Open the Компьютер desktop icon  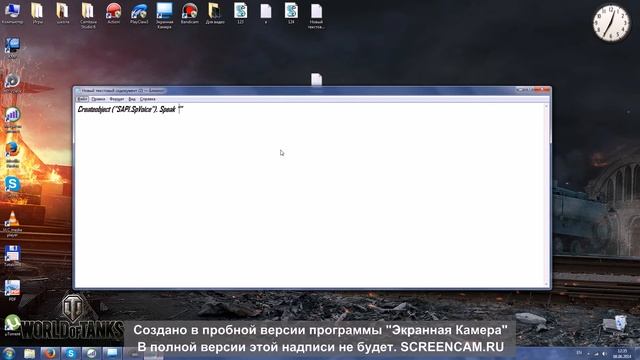point(12,13)
